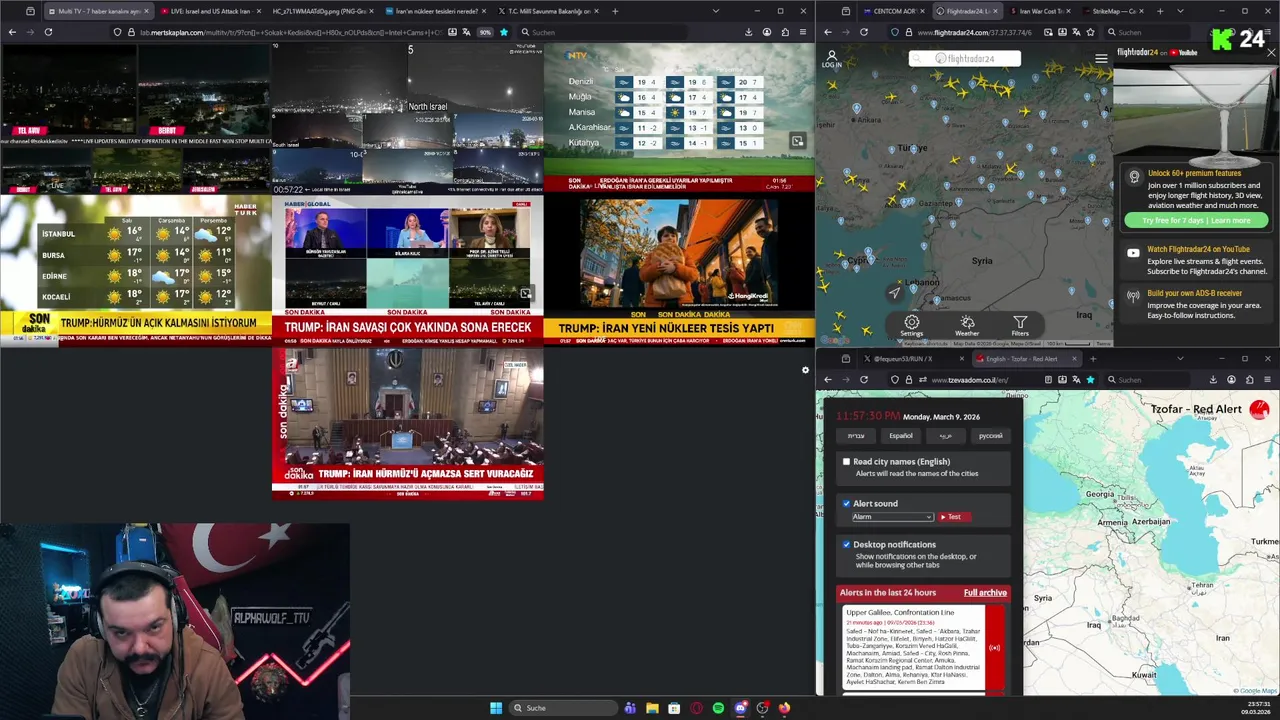Toggle the Alert sound checkbox
Viewport: 1280px width, 720px height.
pyautogui.click(x=846, y=504)
